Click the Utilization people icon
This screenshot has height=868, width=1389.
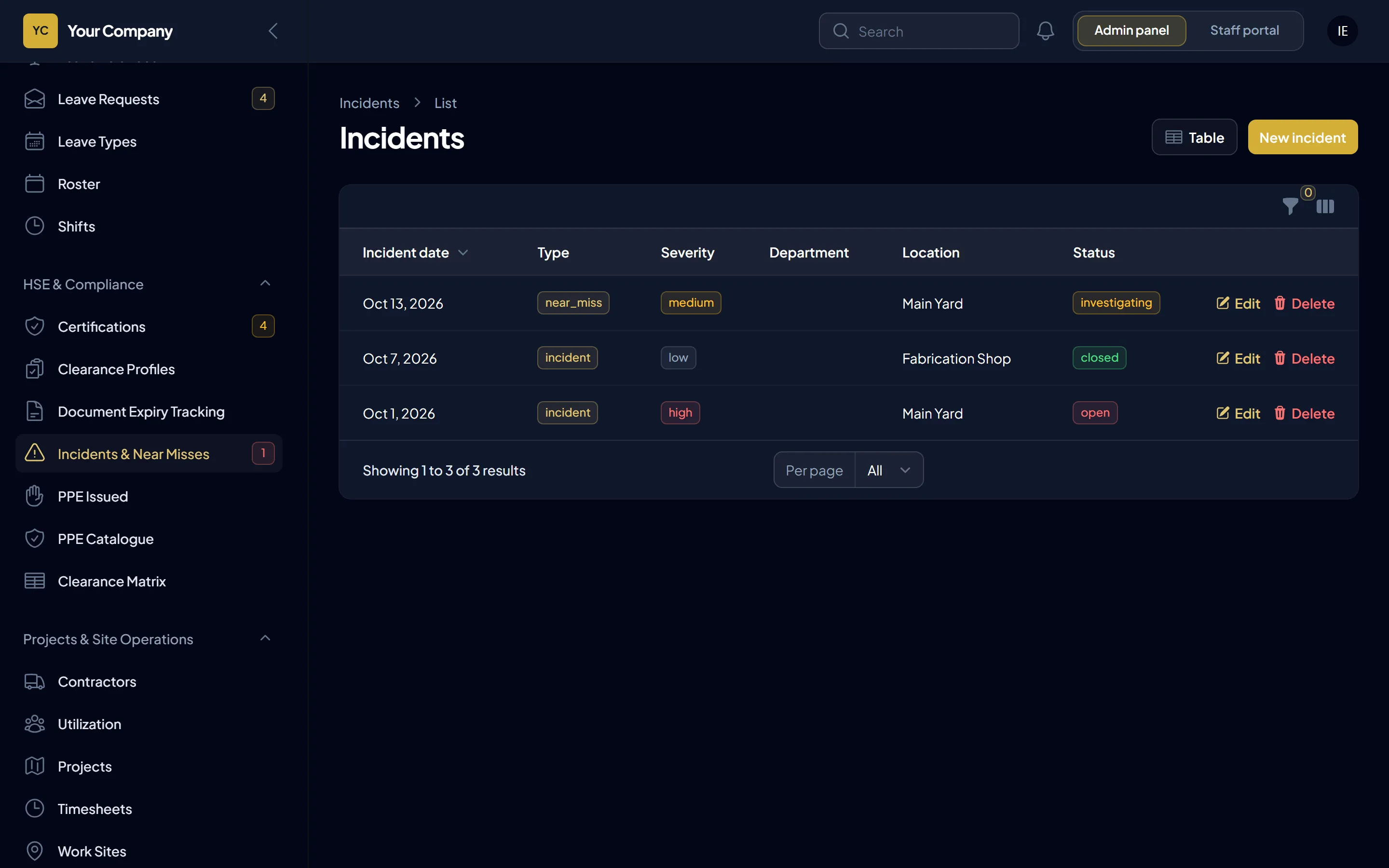point(34,724)
